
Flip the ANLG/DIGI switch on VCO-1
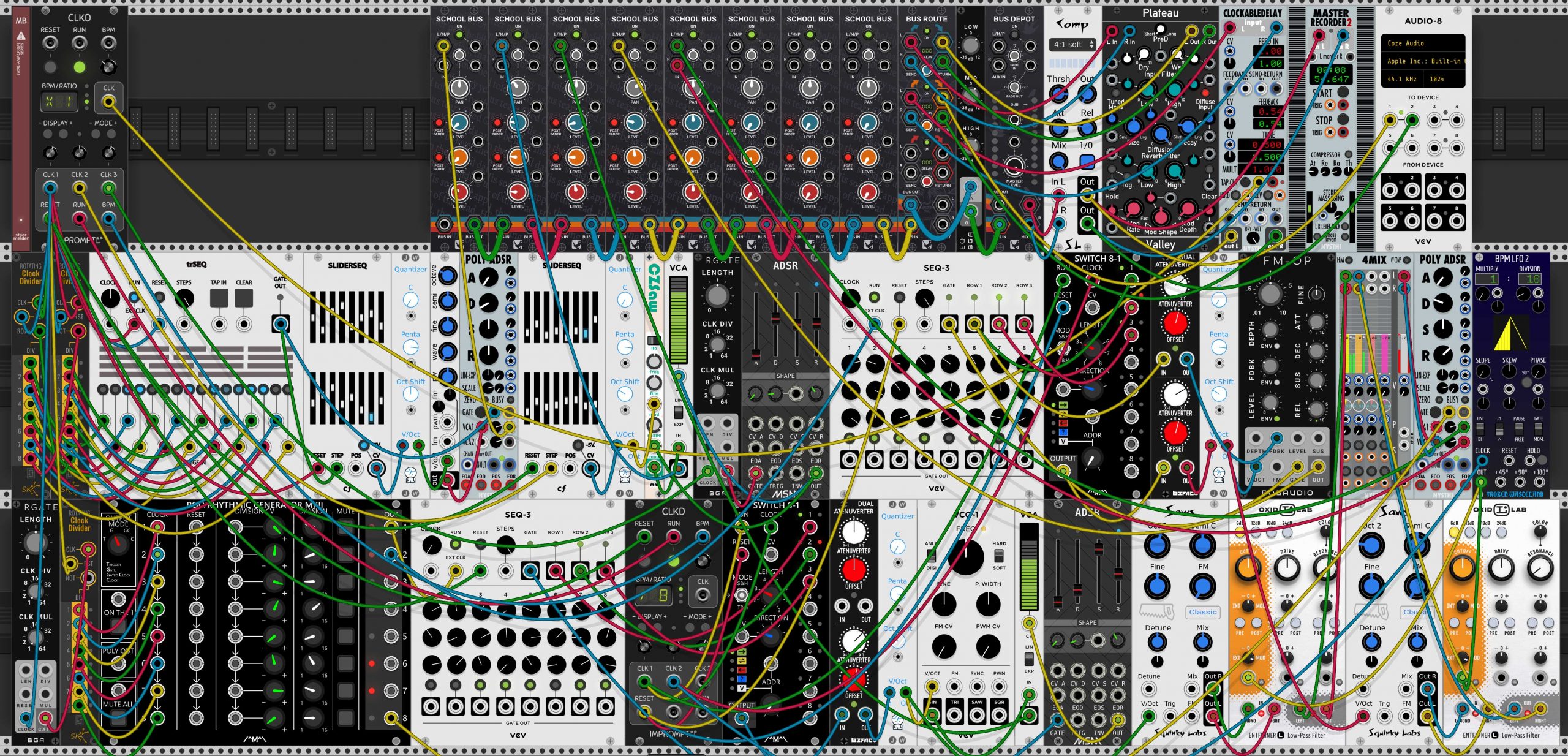[931, 555]
